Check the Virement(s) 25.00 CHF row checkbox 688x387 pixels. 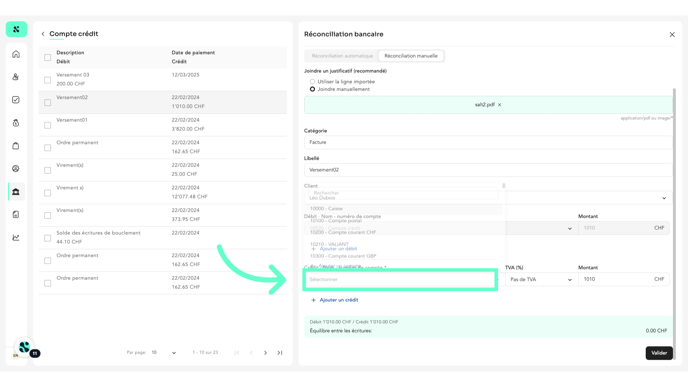(47, 170)
